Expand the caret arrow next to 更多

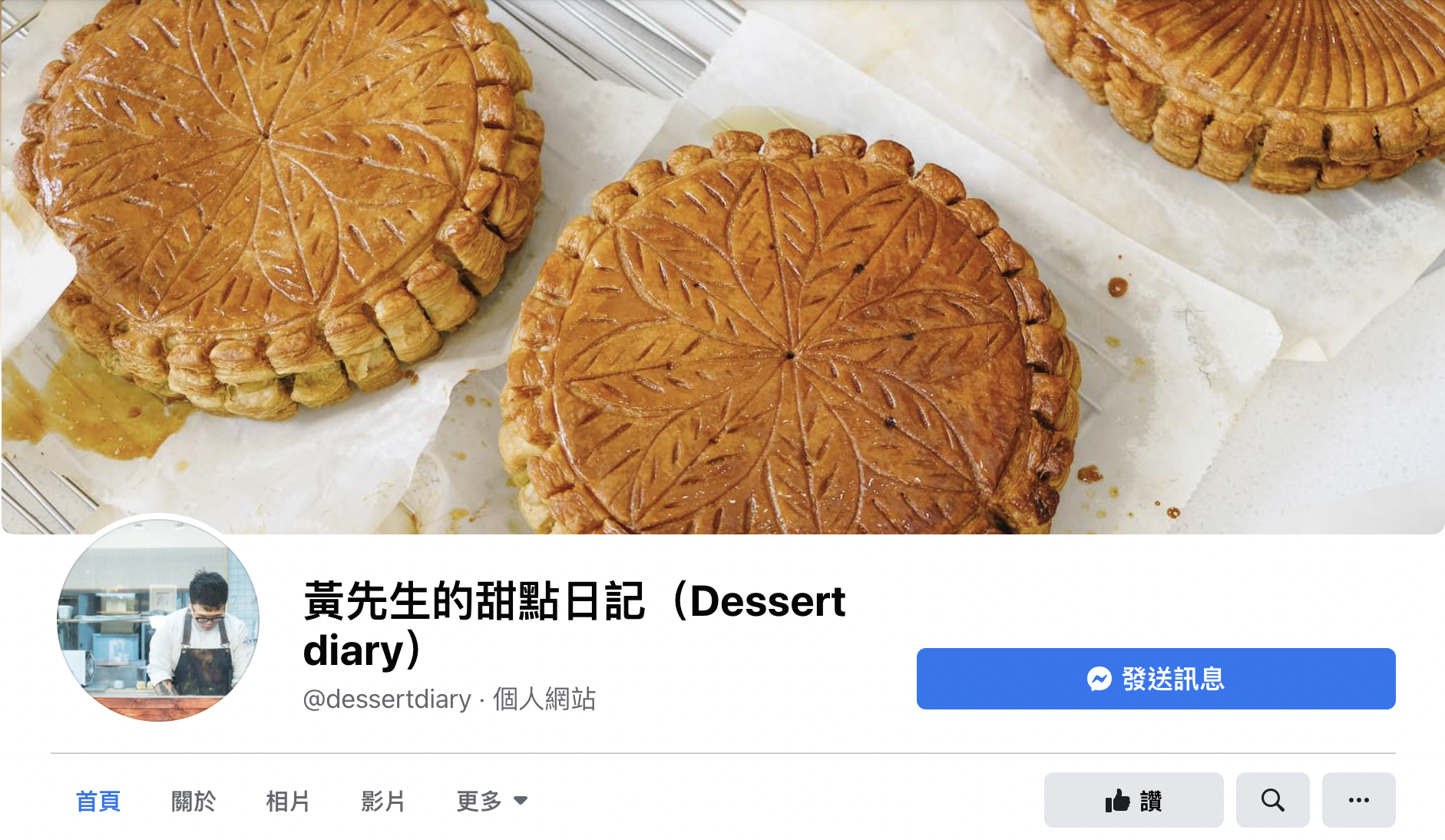(521, 801)
